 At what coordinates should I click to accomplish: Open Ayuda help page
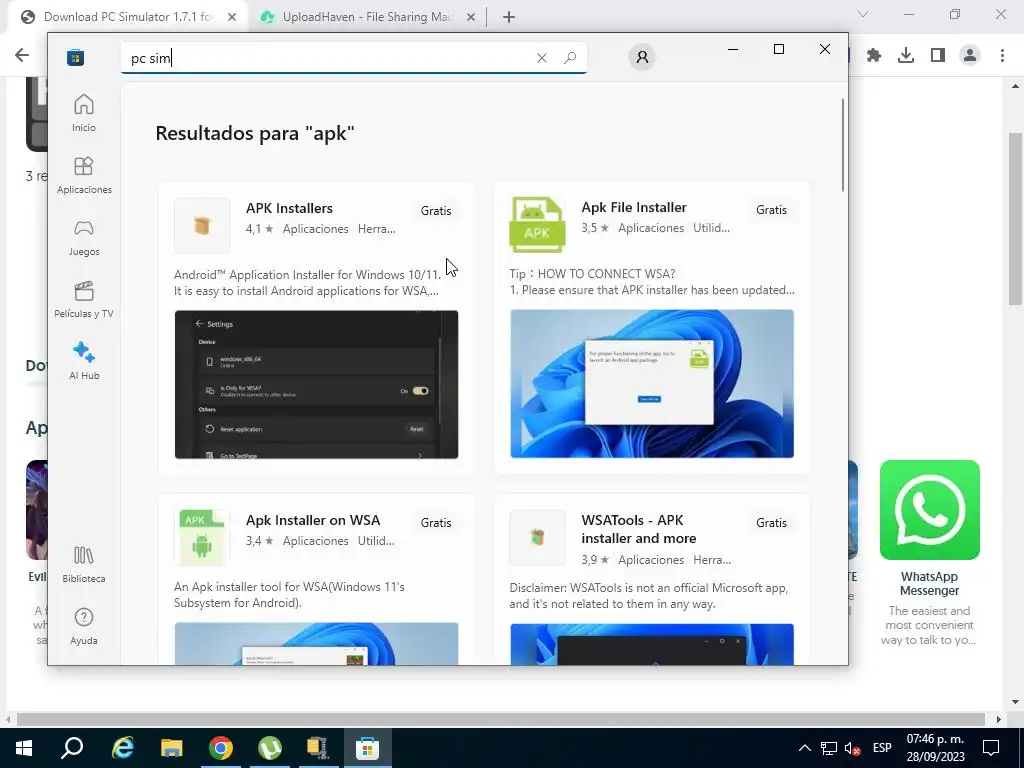(x=84, y=626)
